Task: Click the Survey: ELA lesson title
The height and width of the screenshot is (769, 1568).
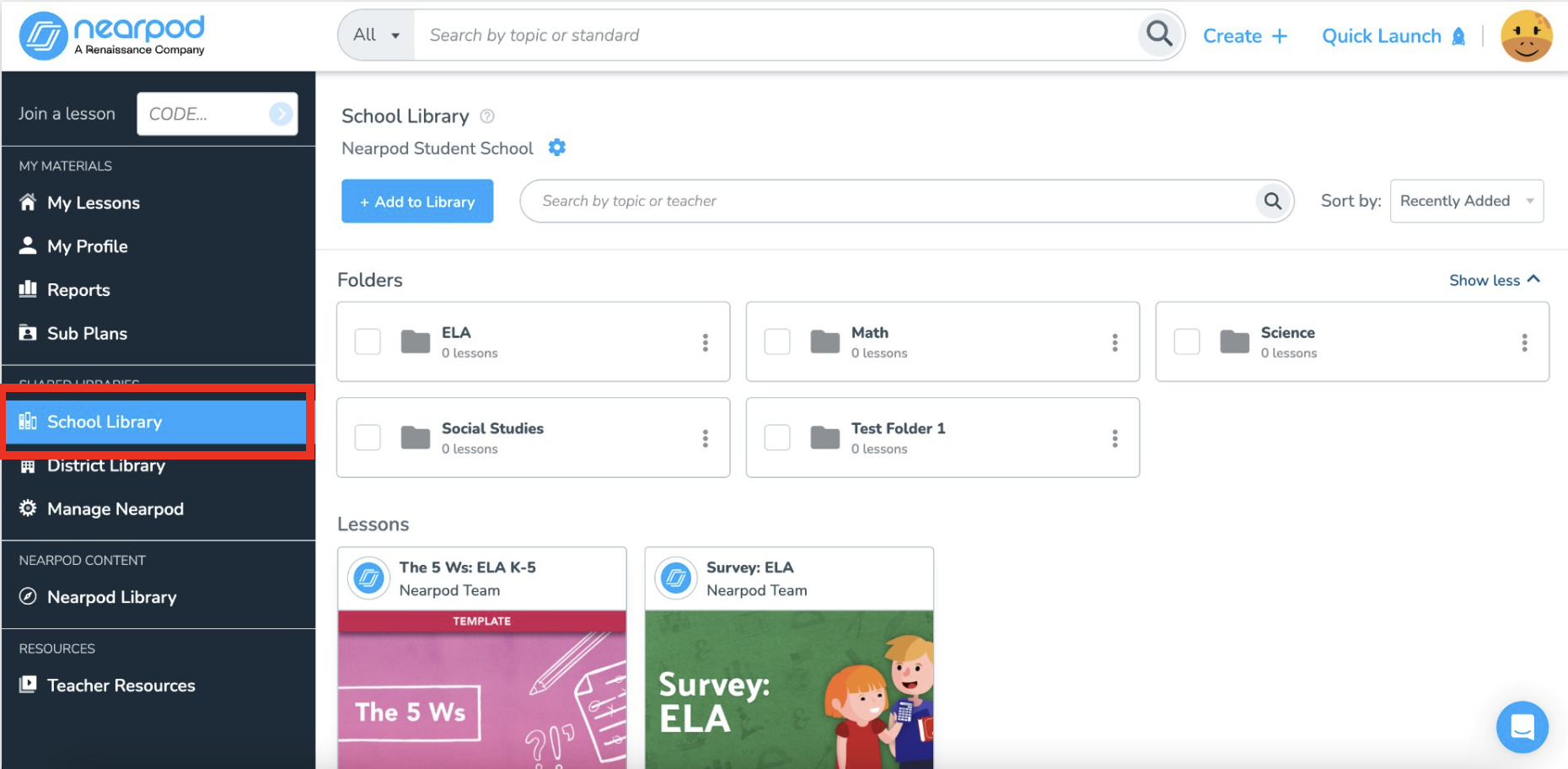Action: 749,567
